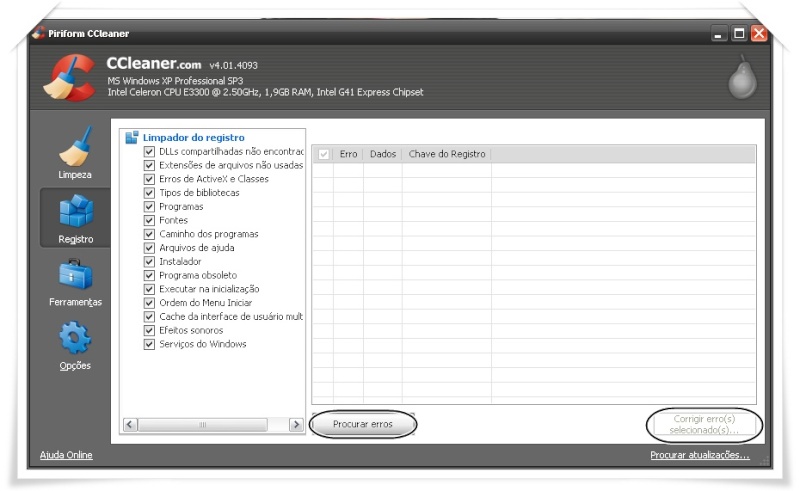Click the title bar CCleaner icon
This screenshot has height=491, width=800.
point(38,33)
